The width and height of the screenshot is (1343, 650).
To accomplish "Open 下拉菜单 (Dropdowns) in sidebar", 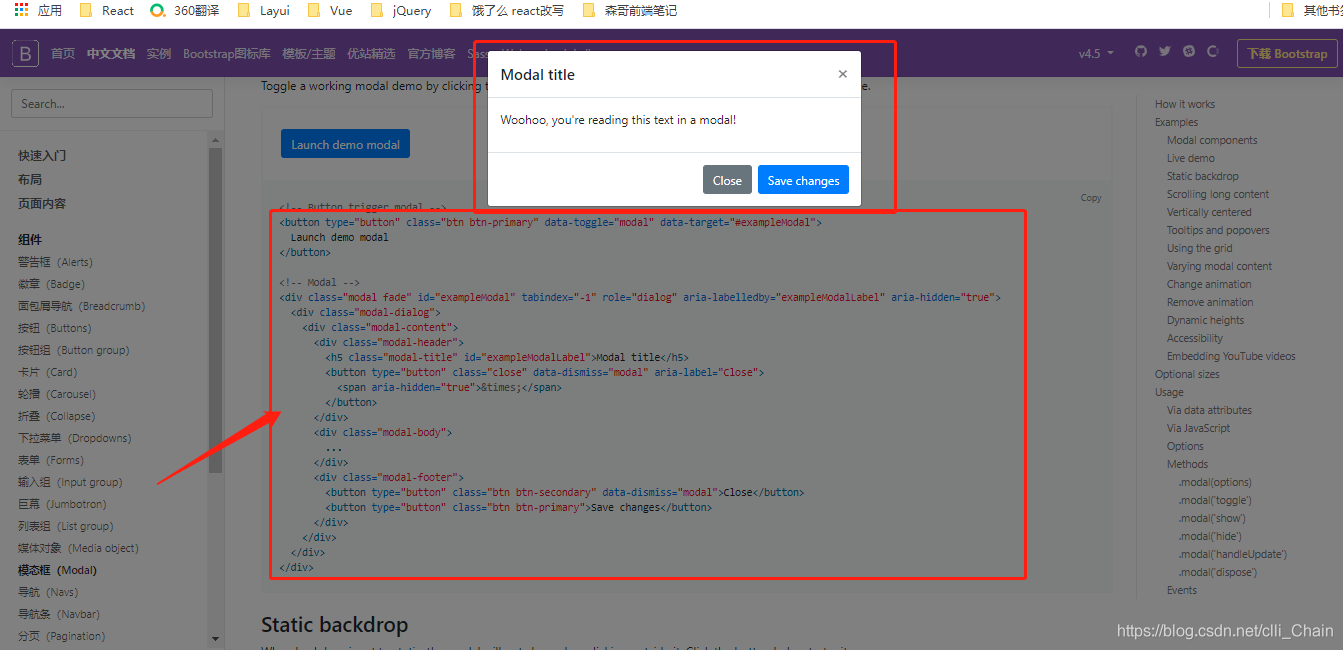I will point(74,438).
